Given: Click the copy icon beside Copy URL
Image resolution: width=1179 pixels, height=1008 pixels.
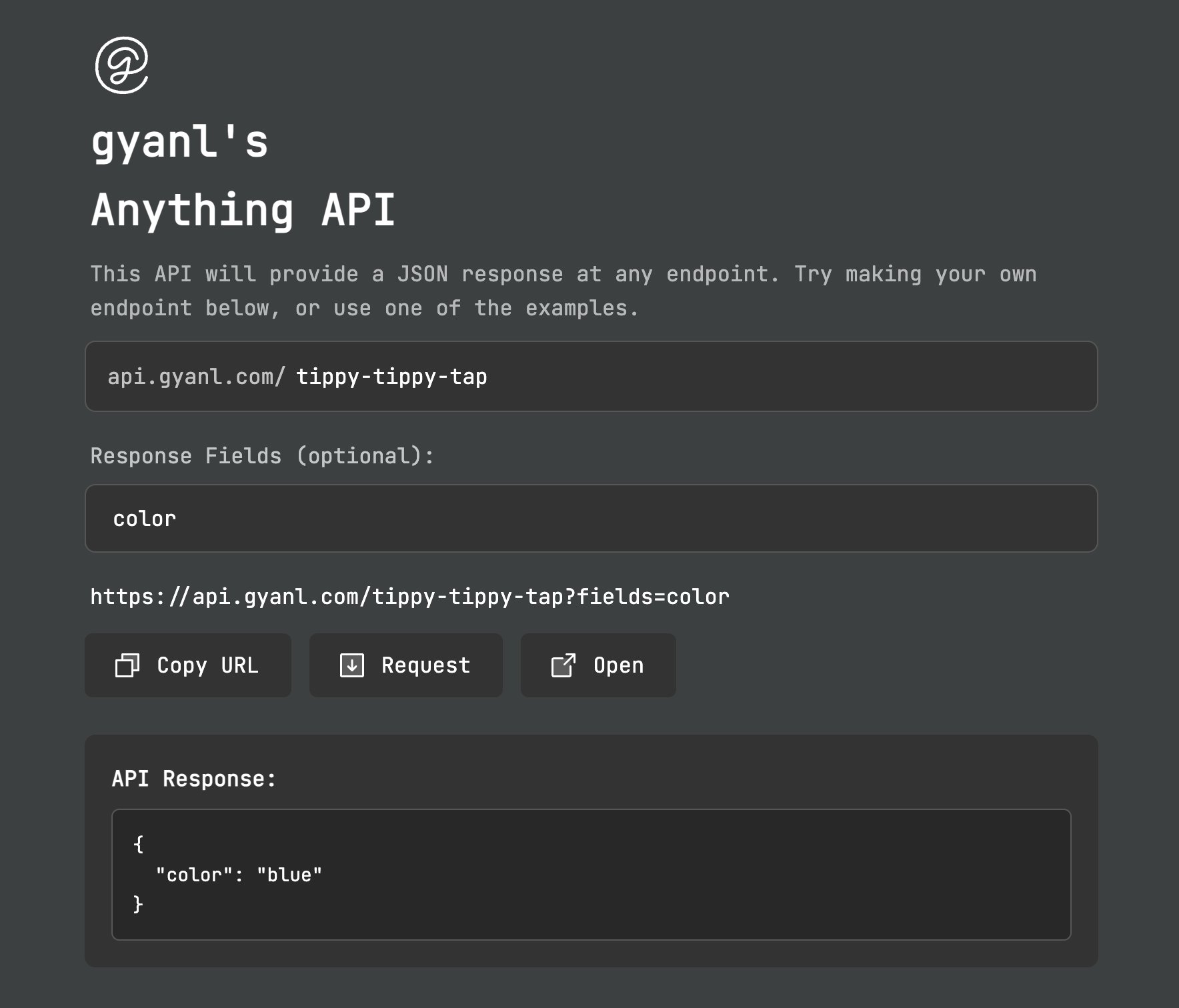Looking at the screenshot, I should tap(127, 665).
